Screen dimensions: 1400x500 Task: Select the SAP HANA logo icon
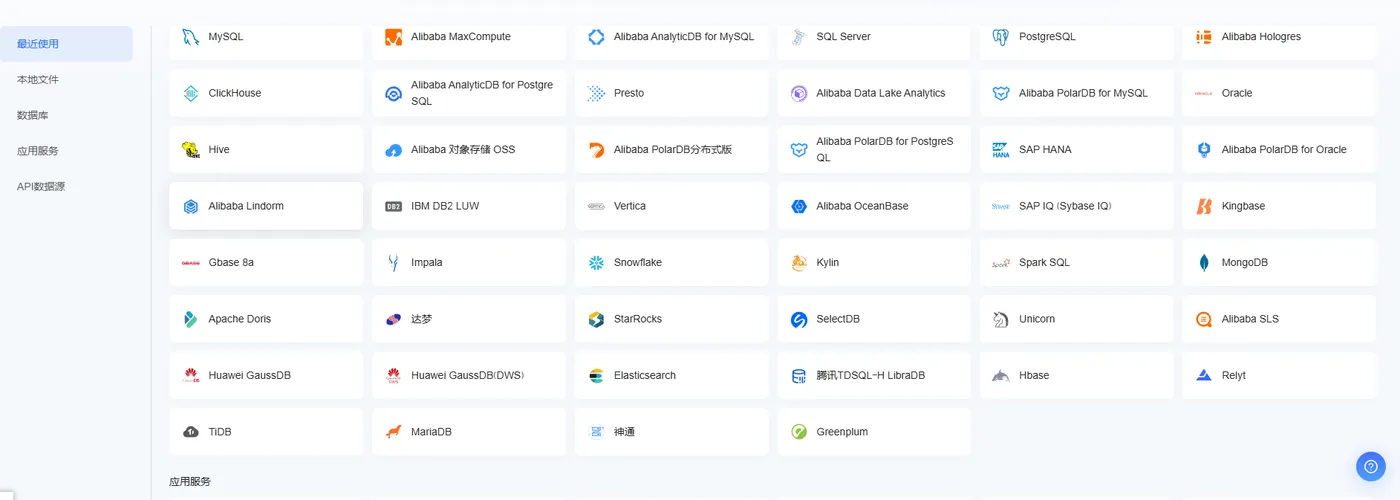(1001, 150)
